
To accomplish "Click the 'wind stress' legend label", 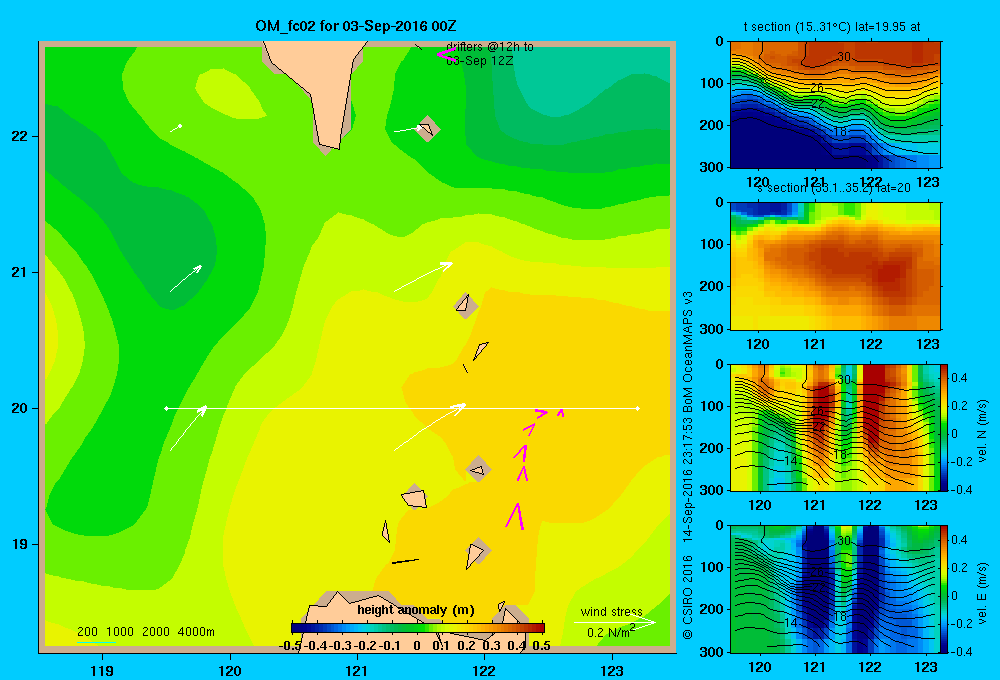I will 612,612.
